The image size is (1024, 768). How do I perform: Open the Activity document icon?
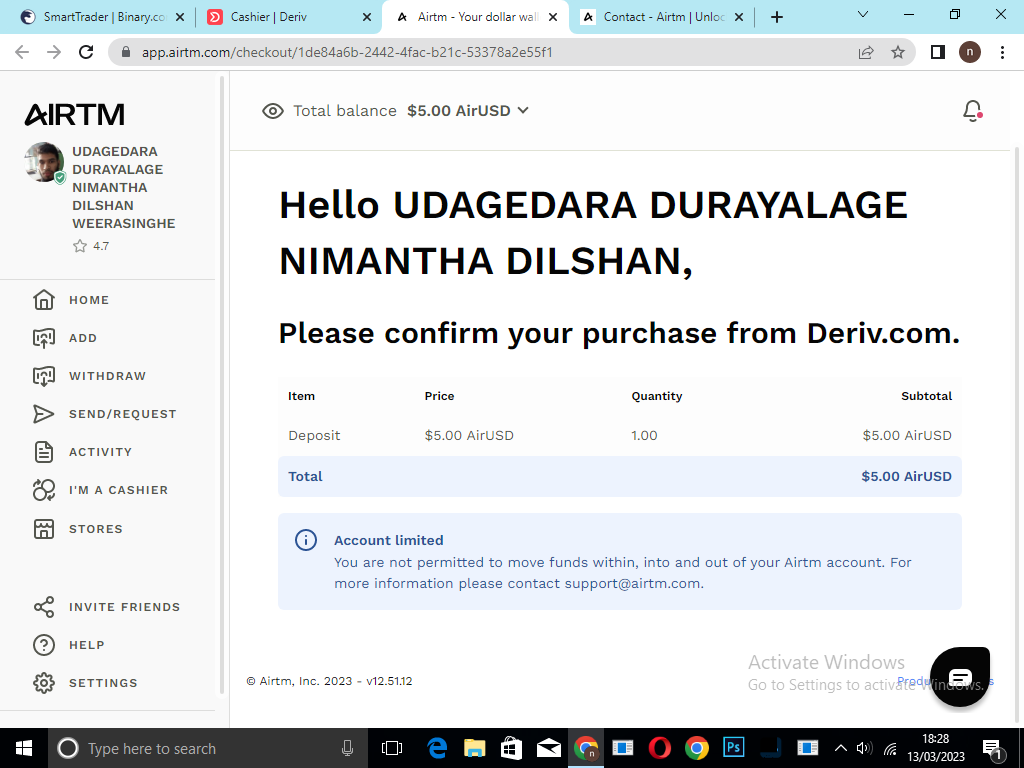(43, 452)
